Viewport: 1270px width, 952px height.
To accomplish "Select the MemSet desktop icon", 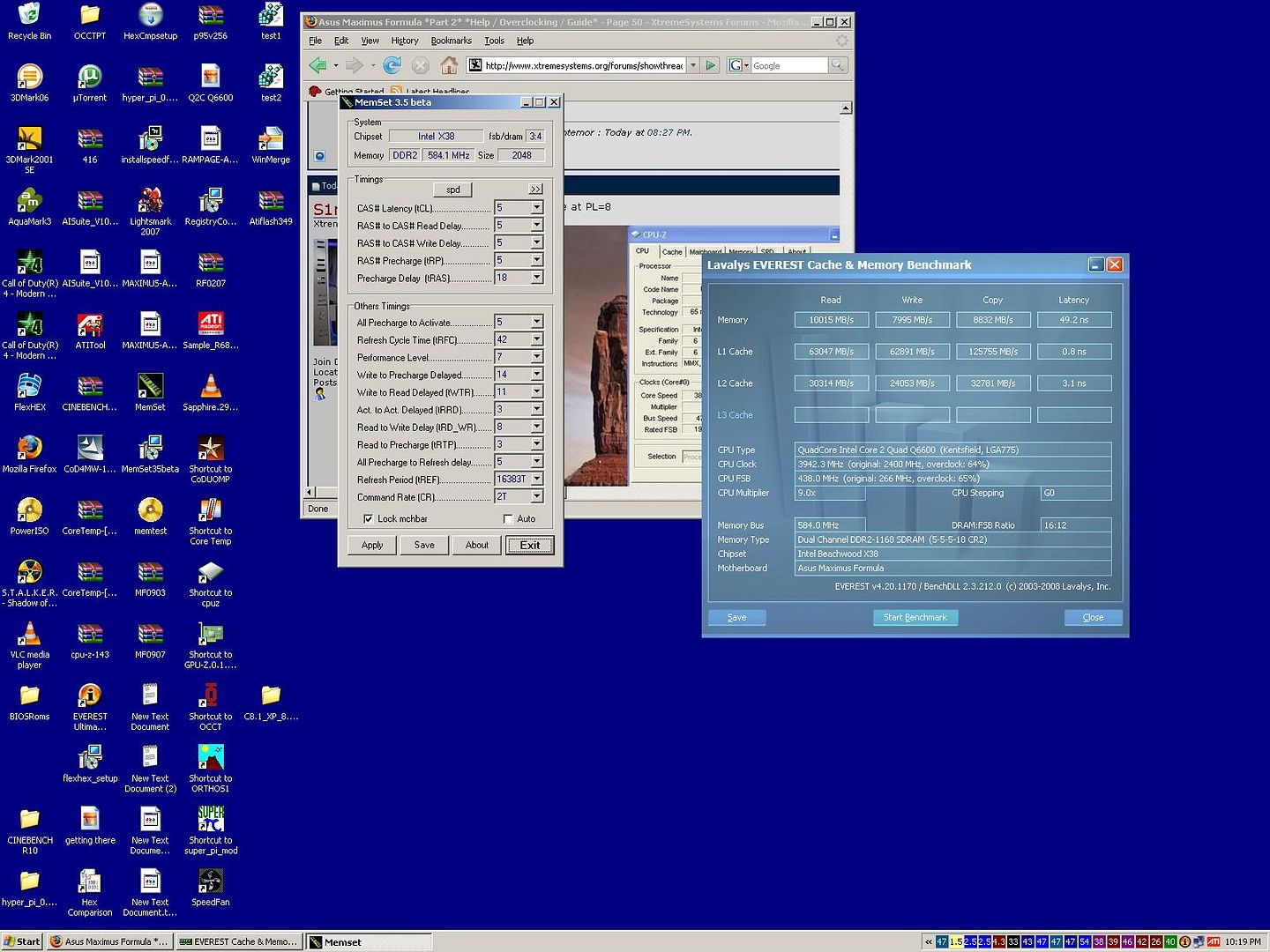I will 151,392.
